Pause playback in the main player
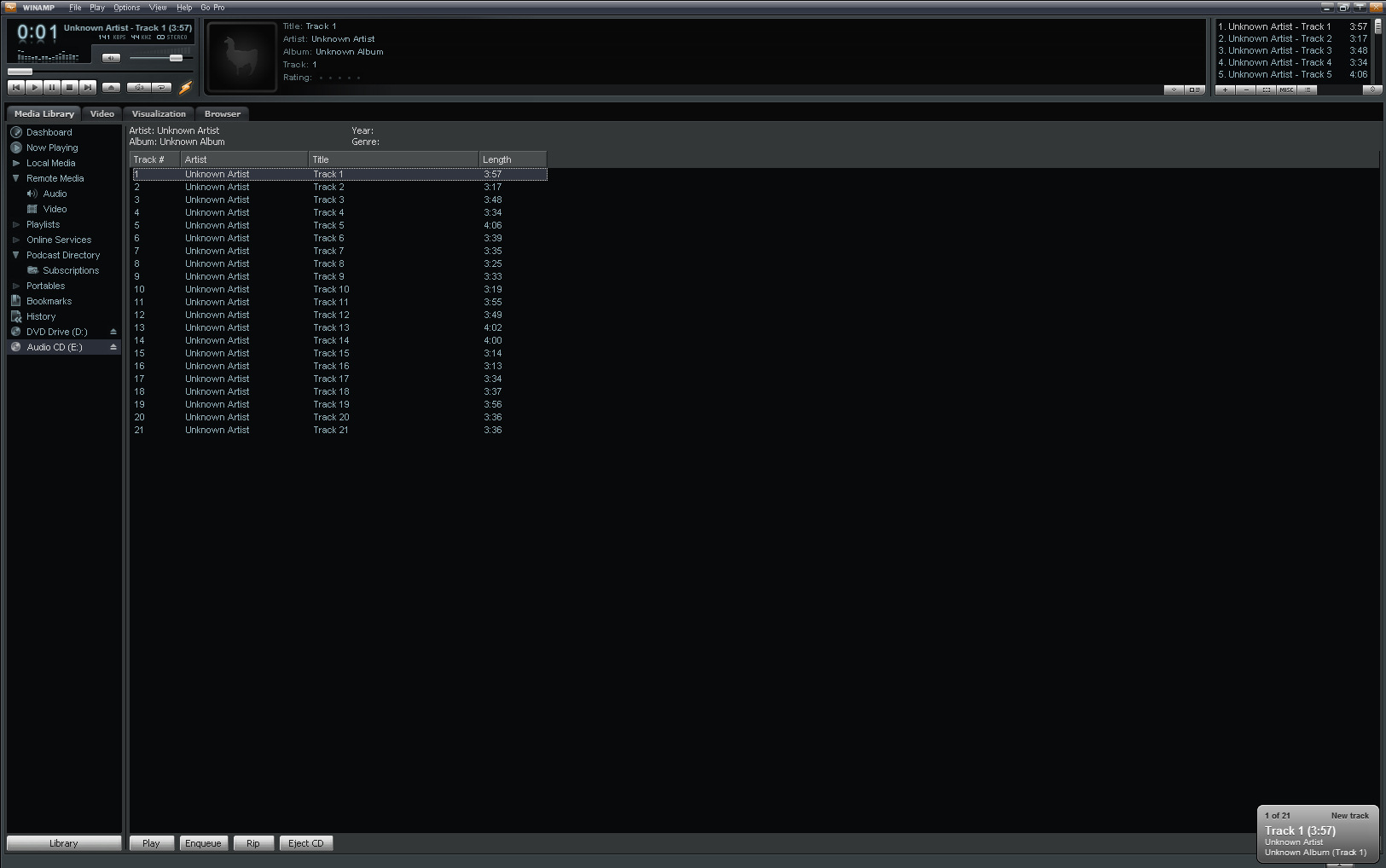1386x868 pixels. pos(52,87)
